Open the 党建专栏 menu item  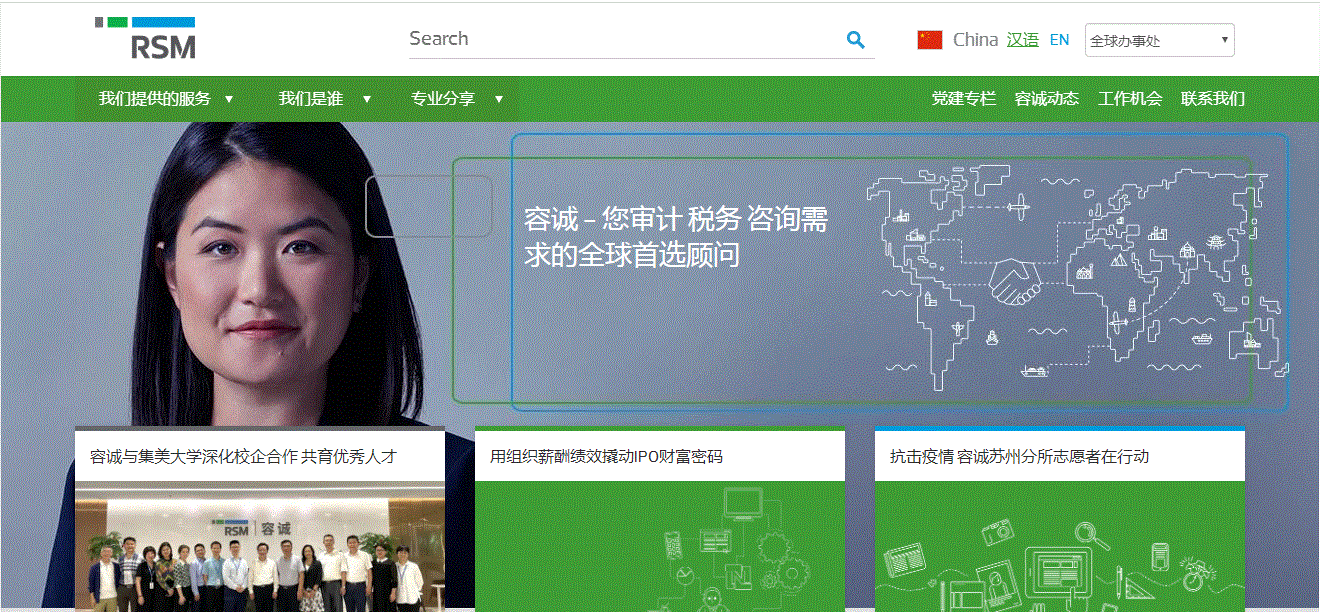tap(963, 99)
